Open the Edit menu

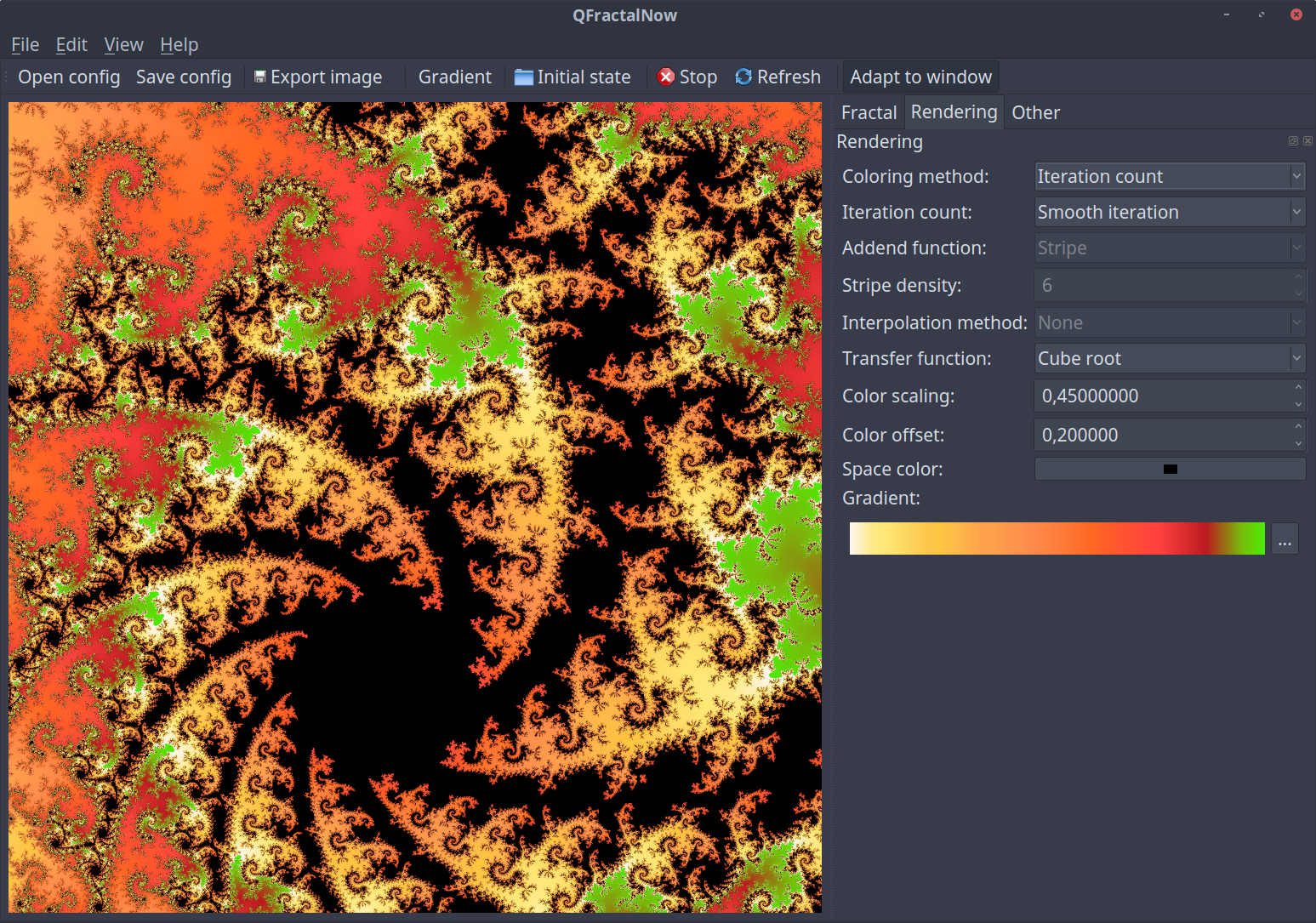coord(71,44)
